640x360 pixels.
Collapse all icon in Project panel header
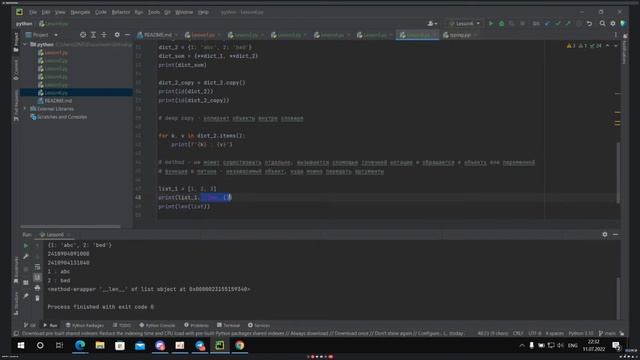[x=104, y=35]
